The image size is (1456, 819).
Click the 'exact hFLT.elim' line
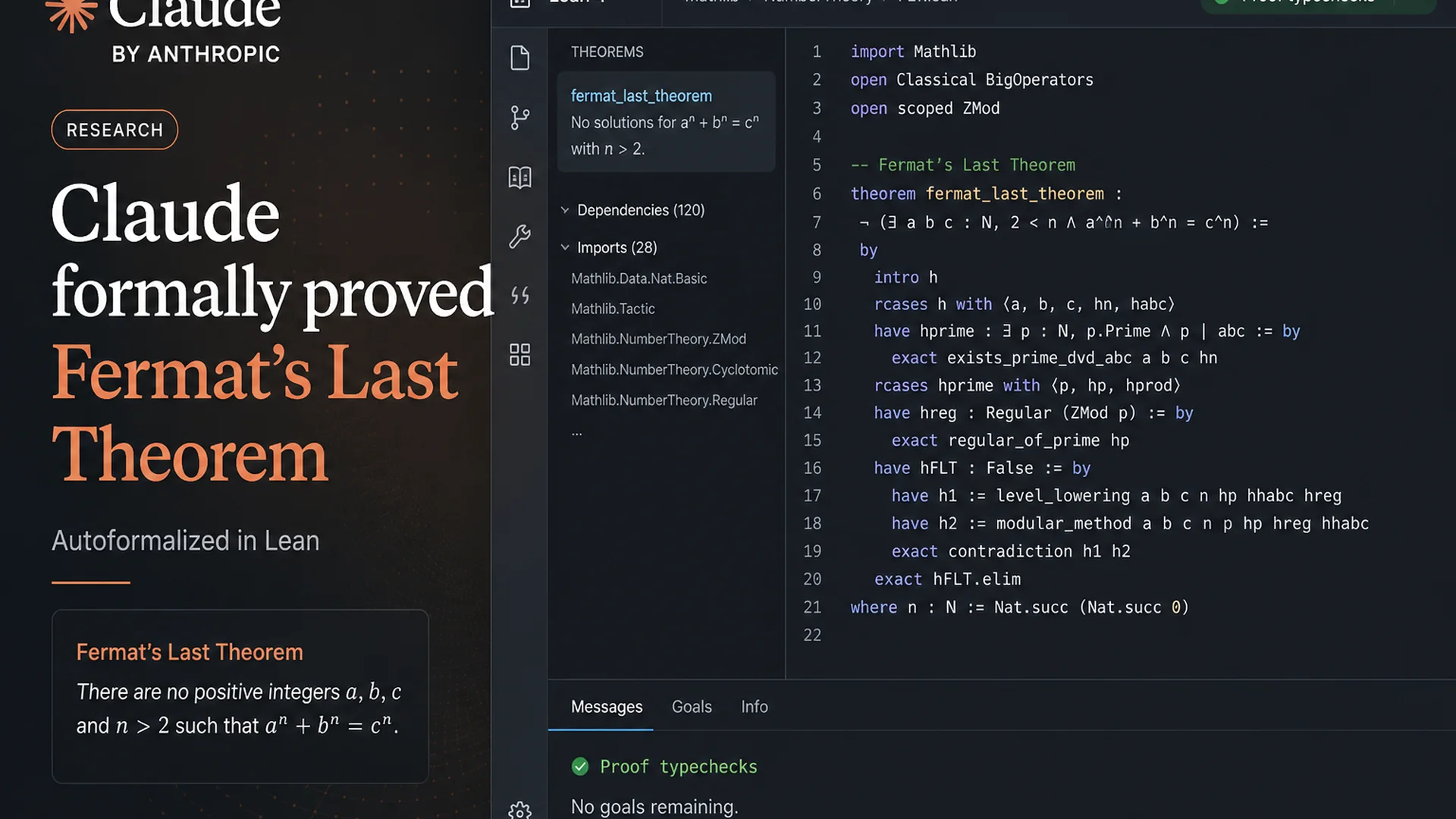[947, 579]
